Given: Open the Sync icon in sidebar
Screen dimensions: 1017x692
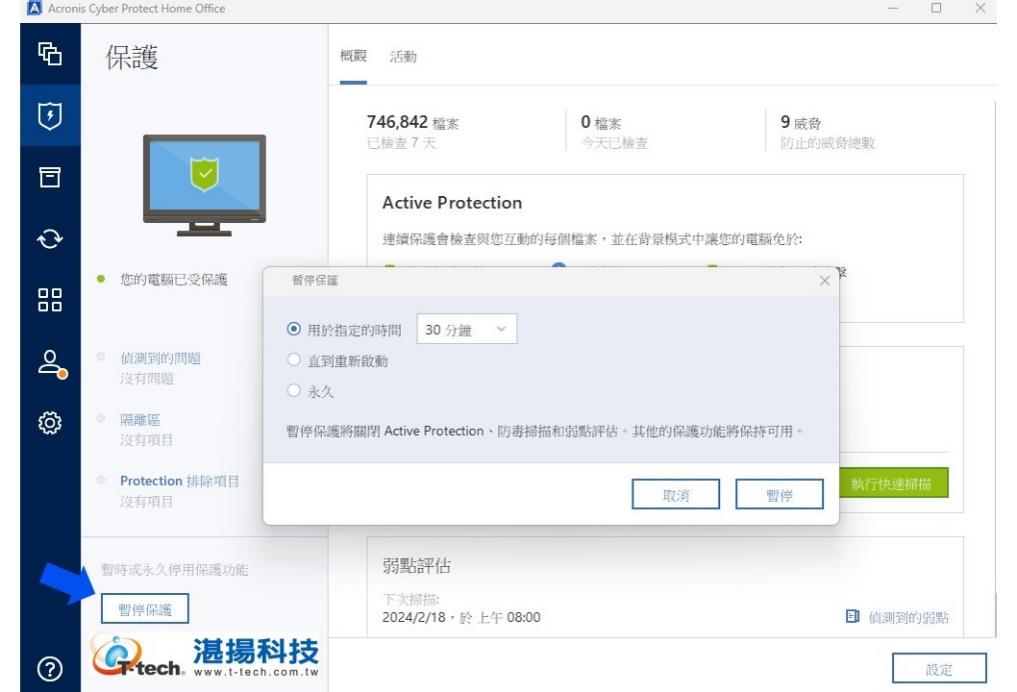Looking at the screenshot, I should (x=50, y=239).
